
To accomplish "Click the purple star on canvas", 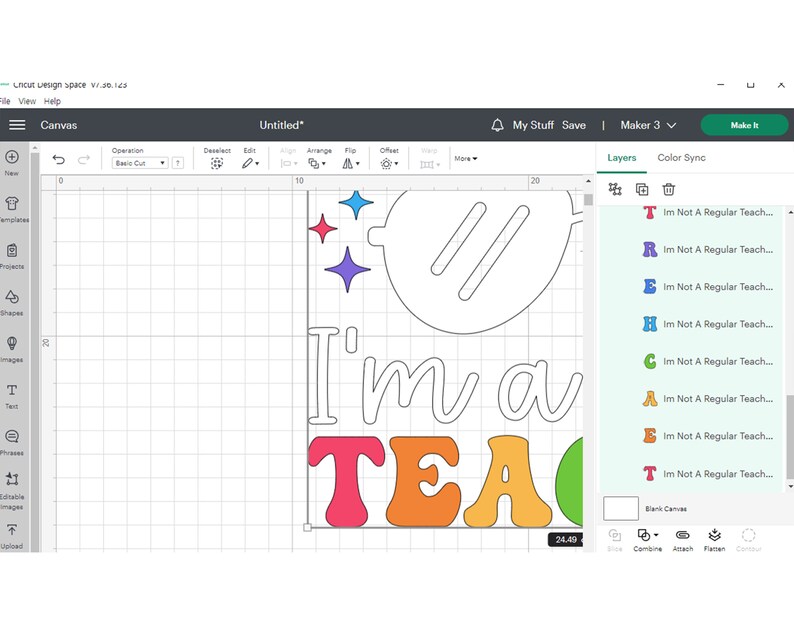I will click(x=347, y=269).
